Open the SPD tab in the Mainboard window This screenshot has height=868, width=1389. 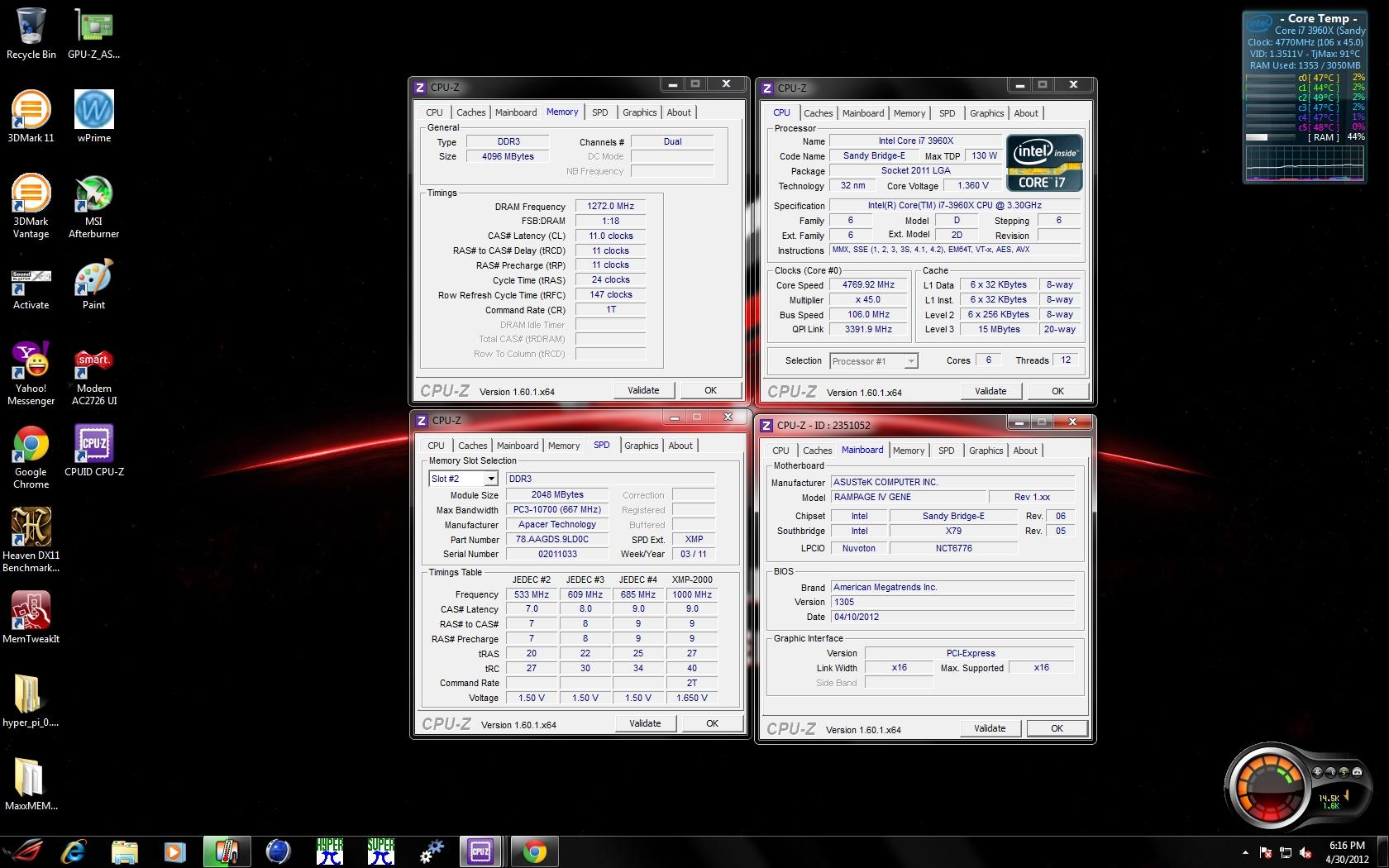coord(947,451)
